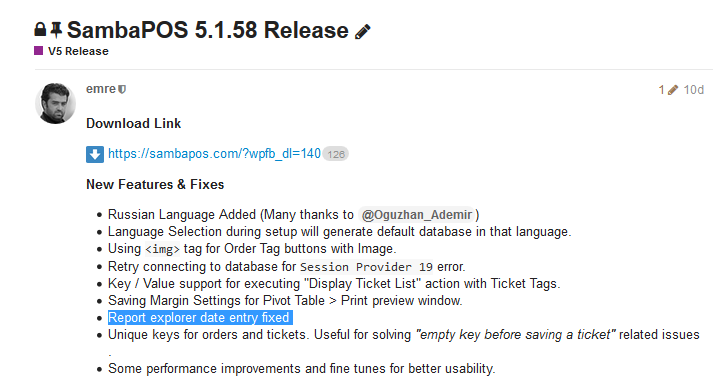The height and width of the screenshot is (379, 720).
Task: Click the purple V5 Release category square
Action: [x=39, y=51]
